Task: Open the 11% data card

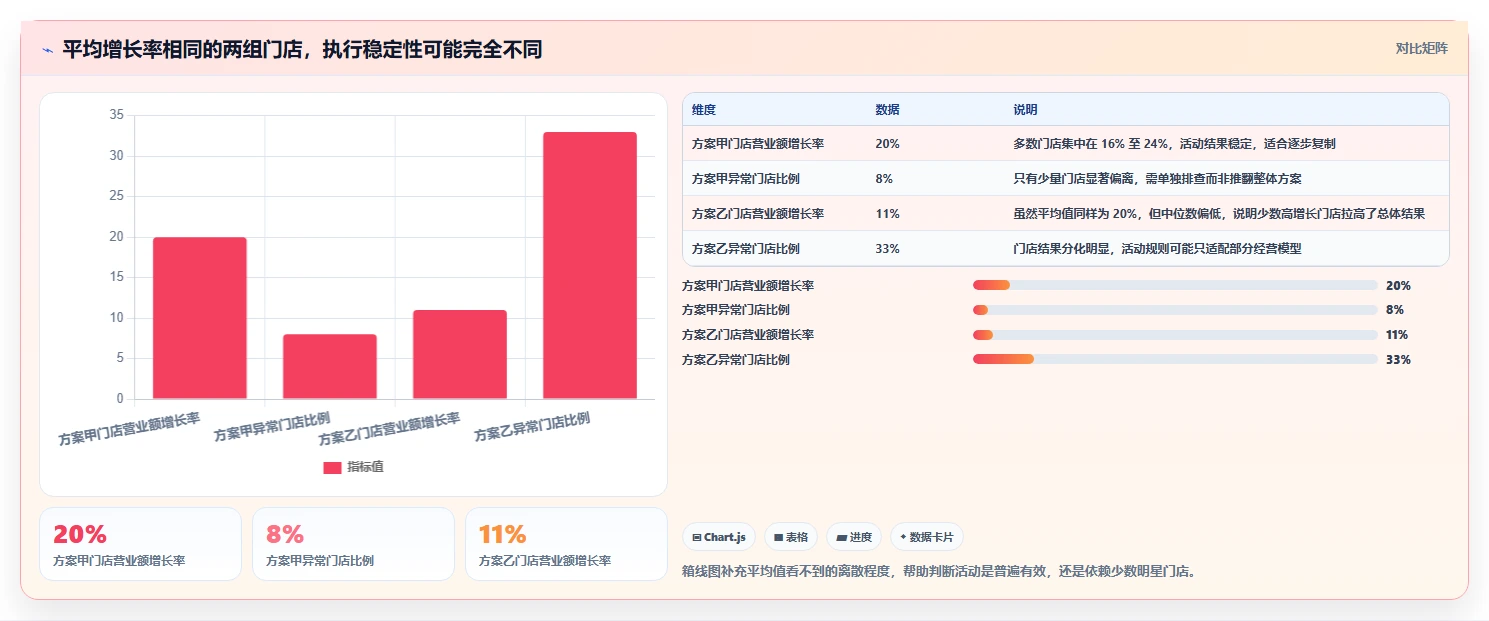Action: [x=566, y=544]
